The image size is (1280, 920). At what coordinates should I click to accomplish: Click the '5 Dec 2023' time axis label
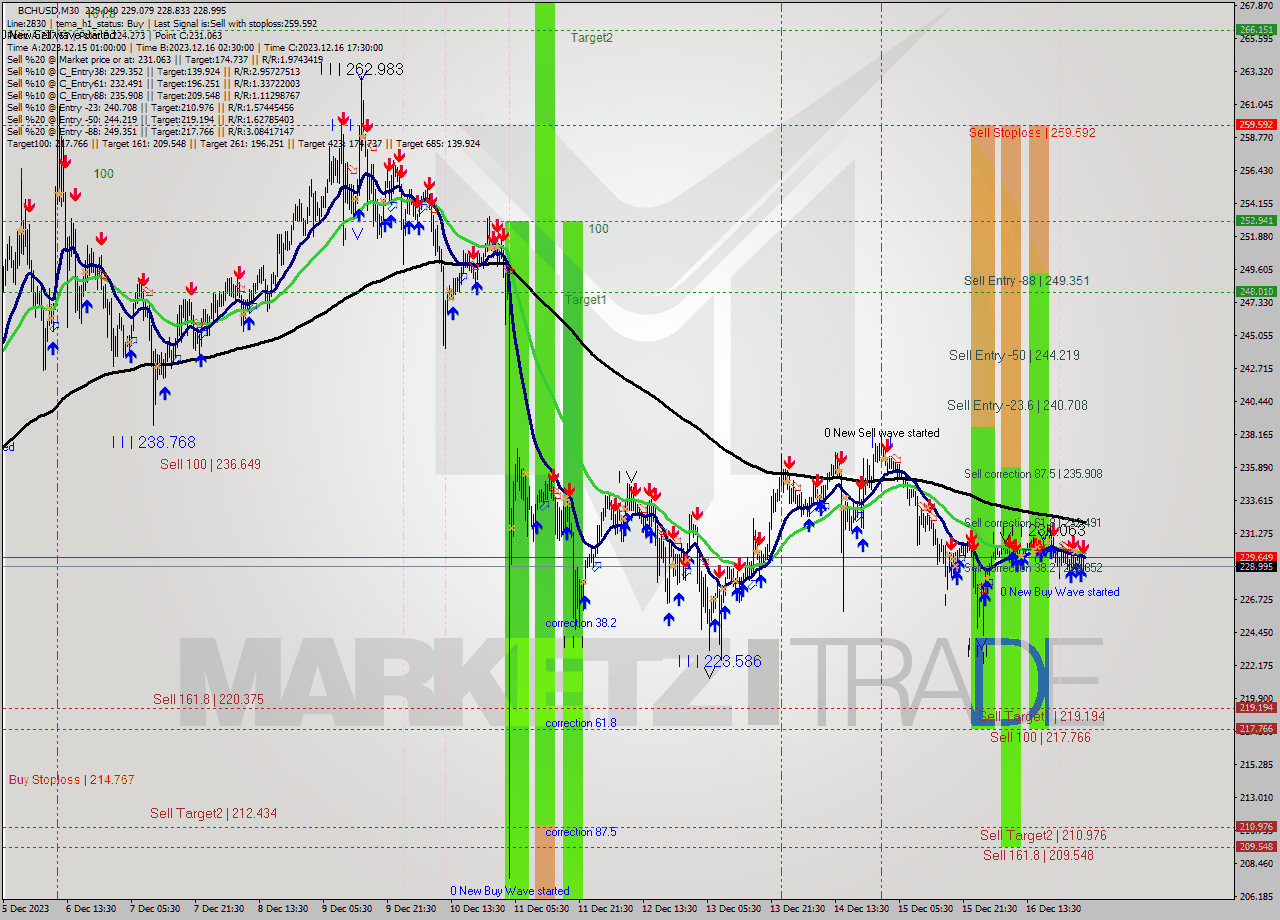pos(25,909)
